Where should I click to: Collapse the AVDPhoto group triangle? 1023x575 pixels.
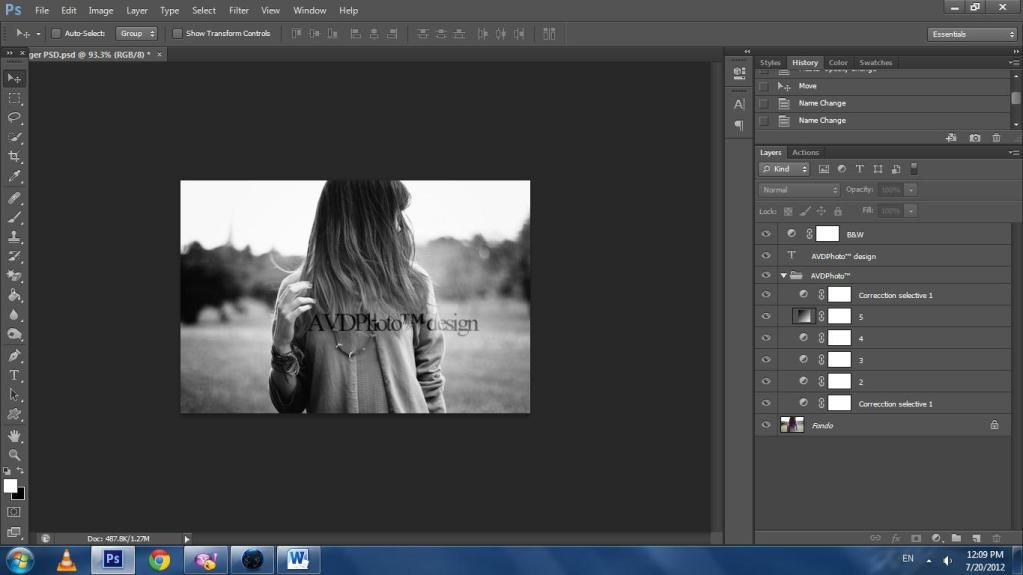(x=783, y=275)
